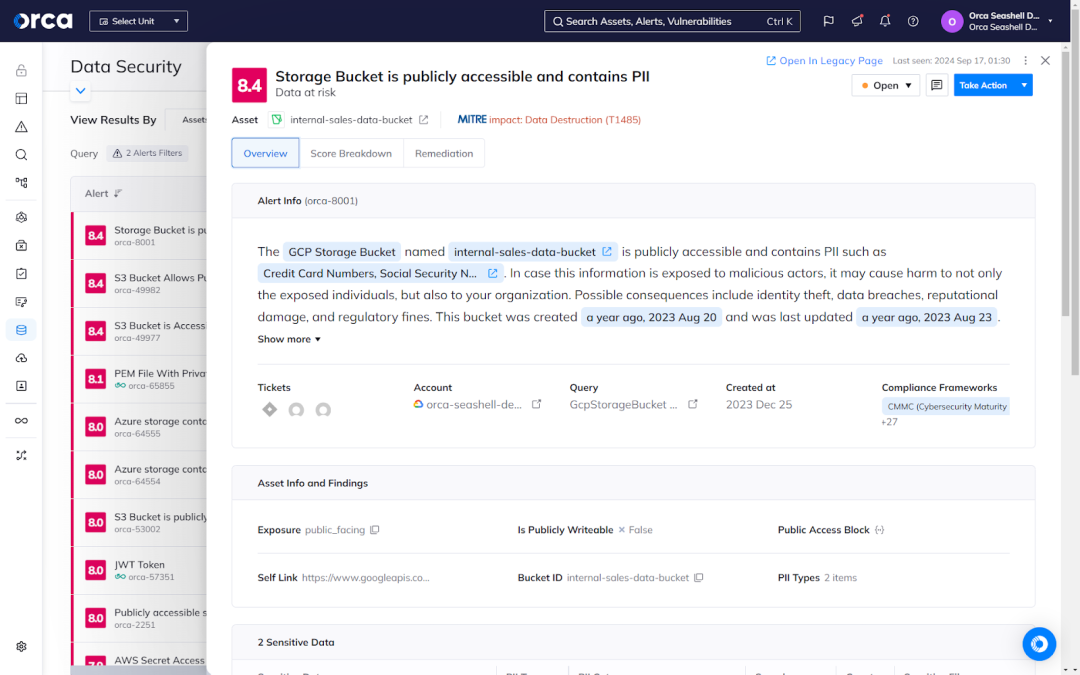Open the compliance clipboard icon in sidebar

pyautogui.click(x=21, y=273)
